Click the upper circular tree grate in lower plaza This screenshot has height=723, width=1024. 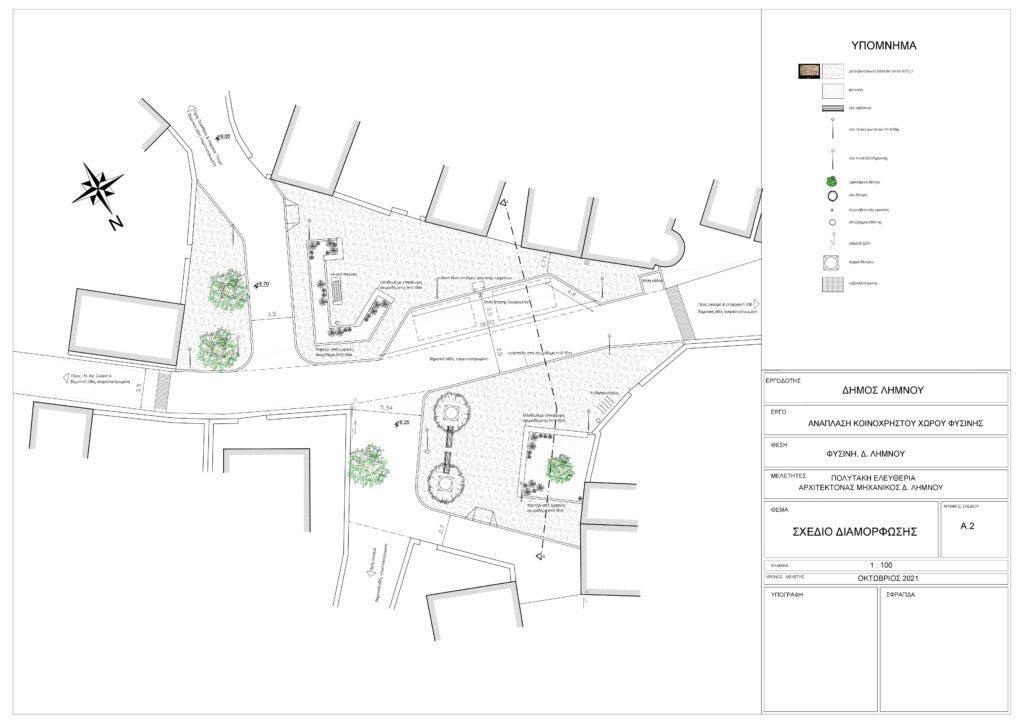[451, 410]
